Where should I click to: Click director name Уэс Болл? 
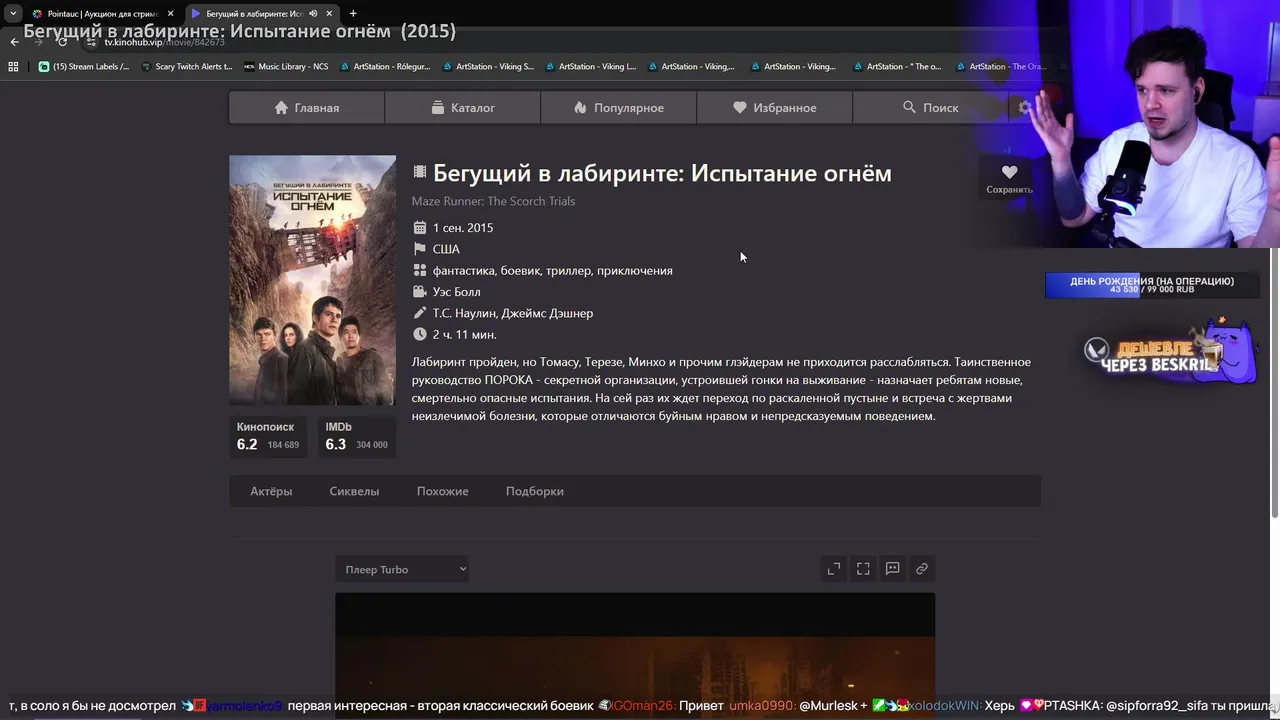(x=456, y=292)
